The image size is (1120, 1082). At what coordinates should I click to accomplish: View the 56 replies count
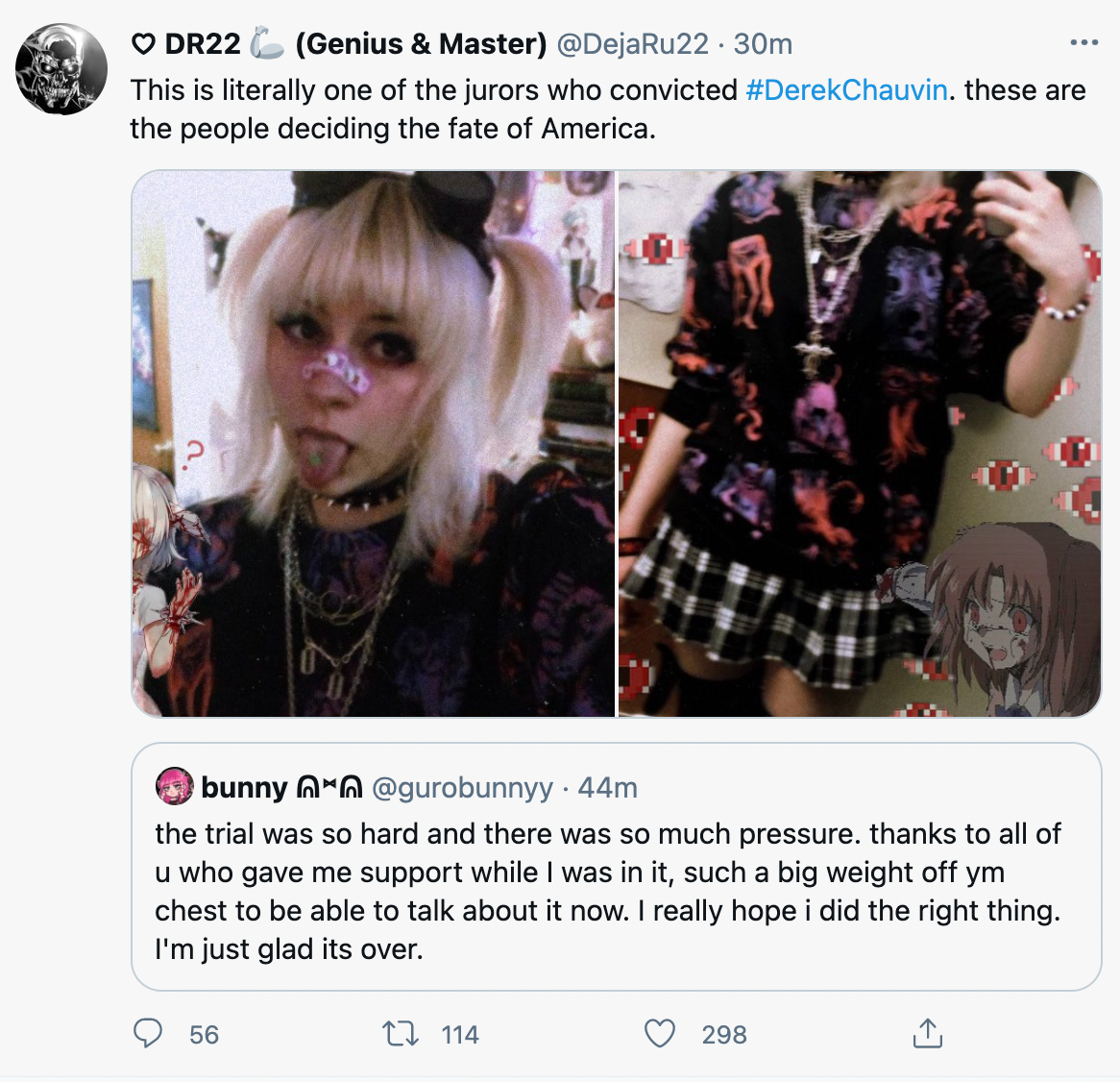pyautogui.click(x=204, y=1035)
